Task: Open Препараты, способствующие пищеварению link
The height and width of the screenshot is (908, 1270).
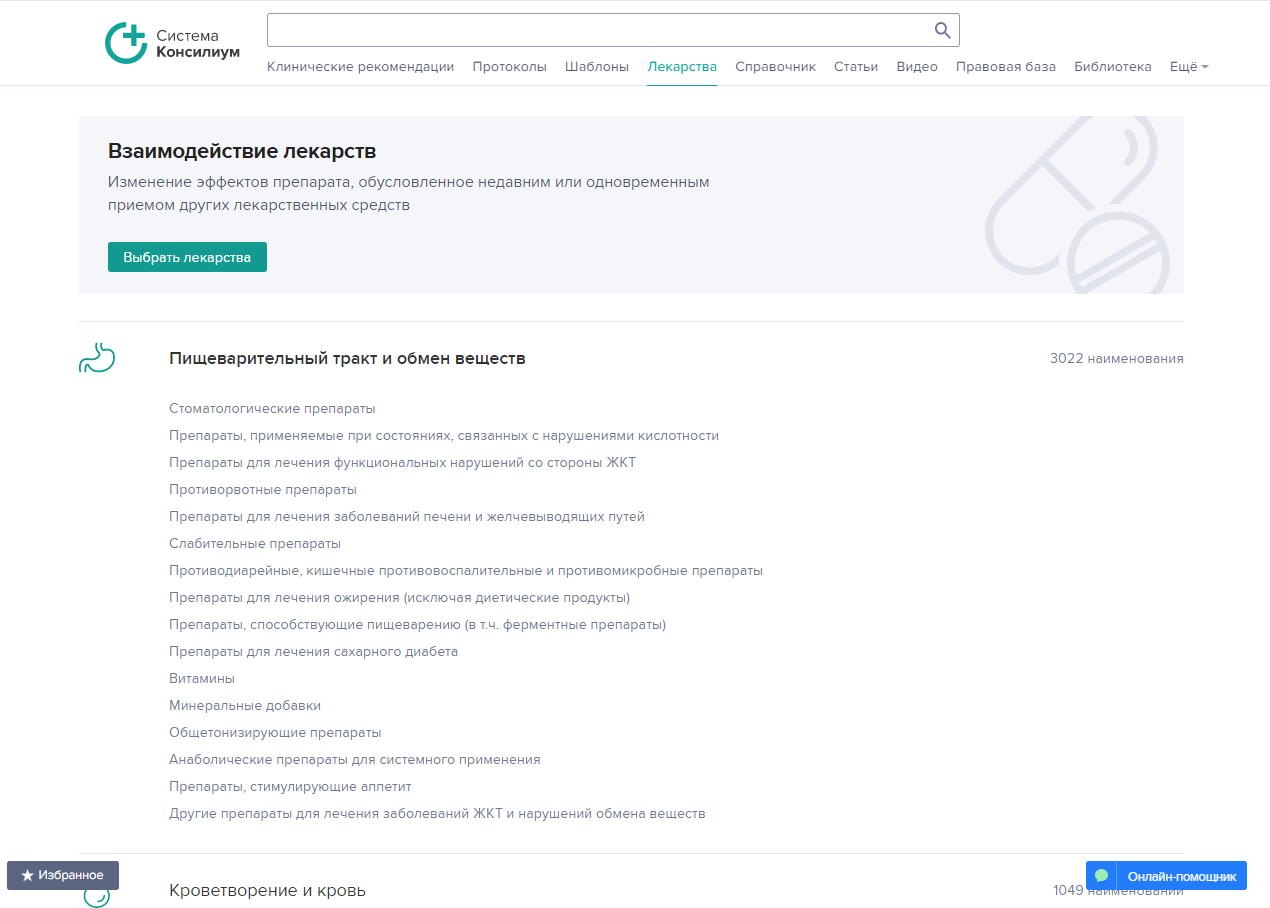Action: [x=417, y=625]
